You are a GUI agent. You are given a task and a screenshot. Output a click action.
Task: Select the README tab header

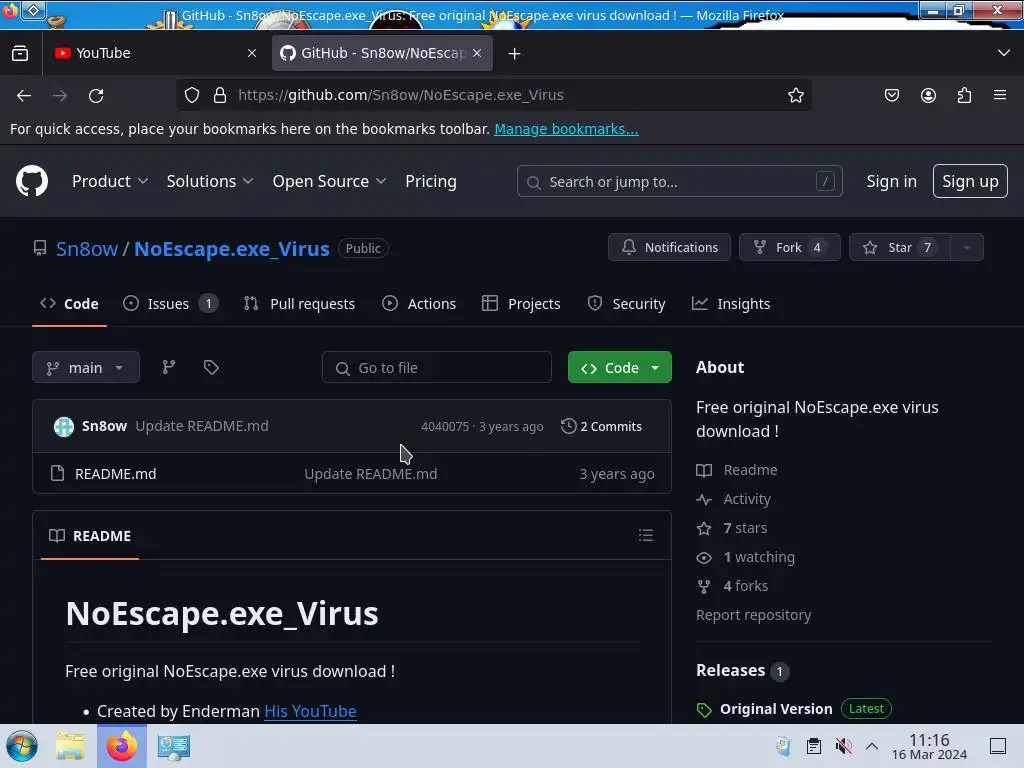tap(90, 536)
